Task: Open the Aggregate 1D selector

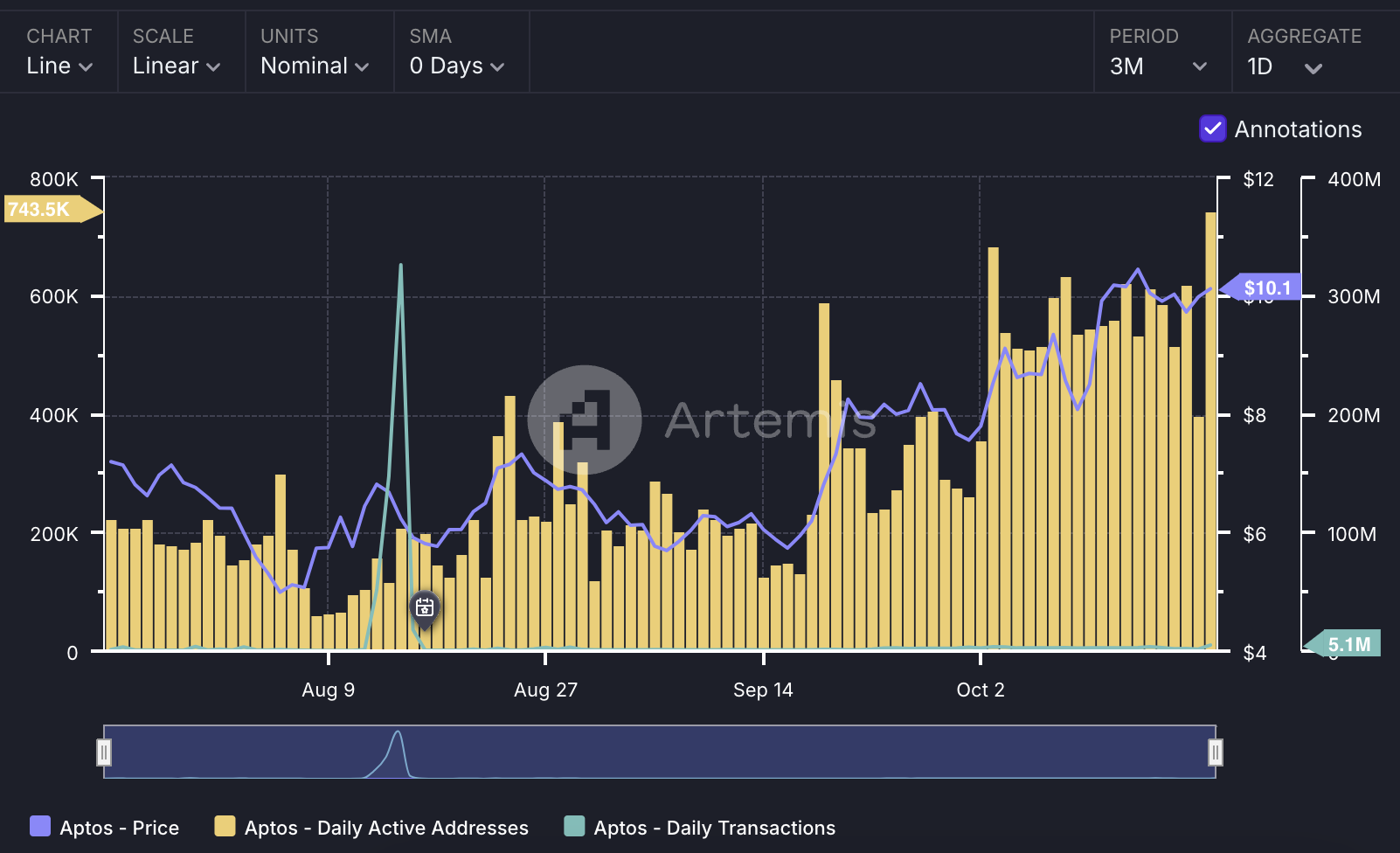Action: coord(1284,66)
